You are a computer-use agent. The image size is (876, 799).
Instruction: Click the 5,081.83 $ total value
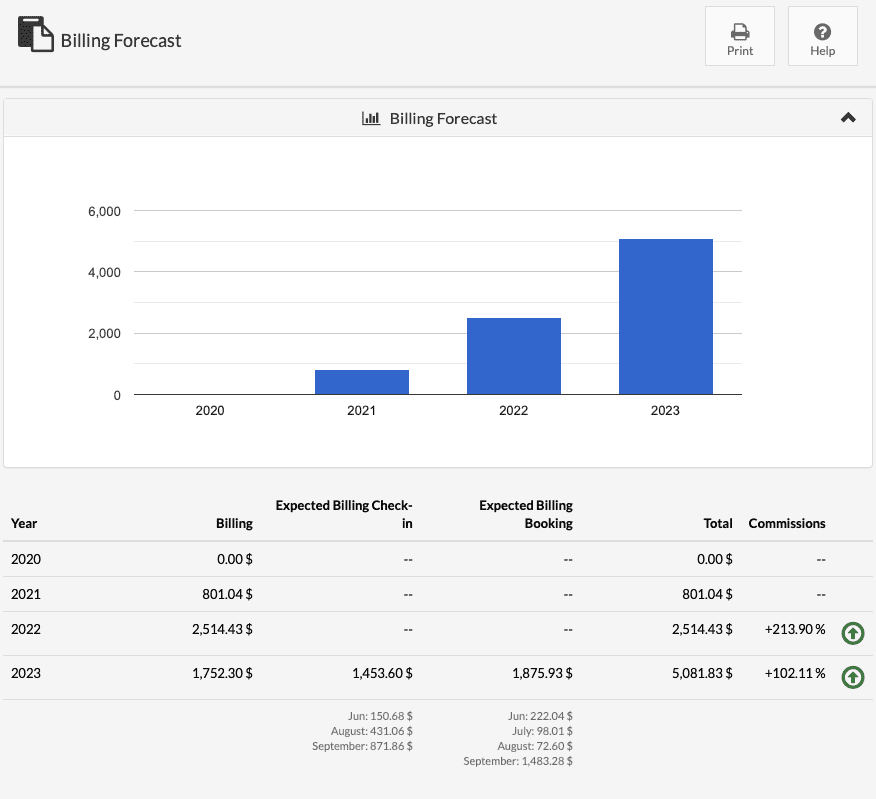702,673
